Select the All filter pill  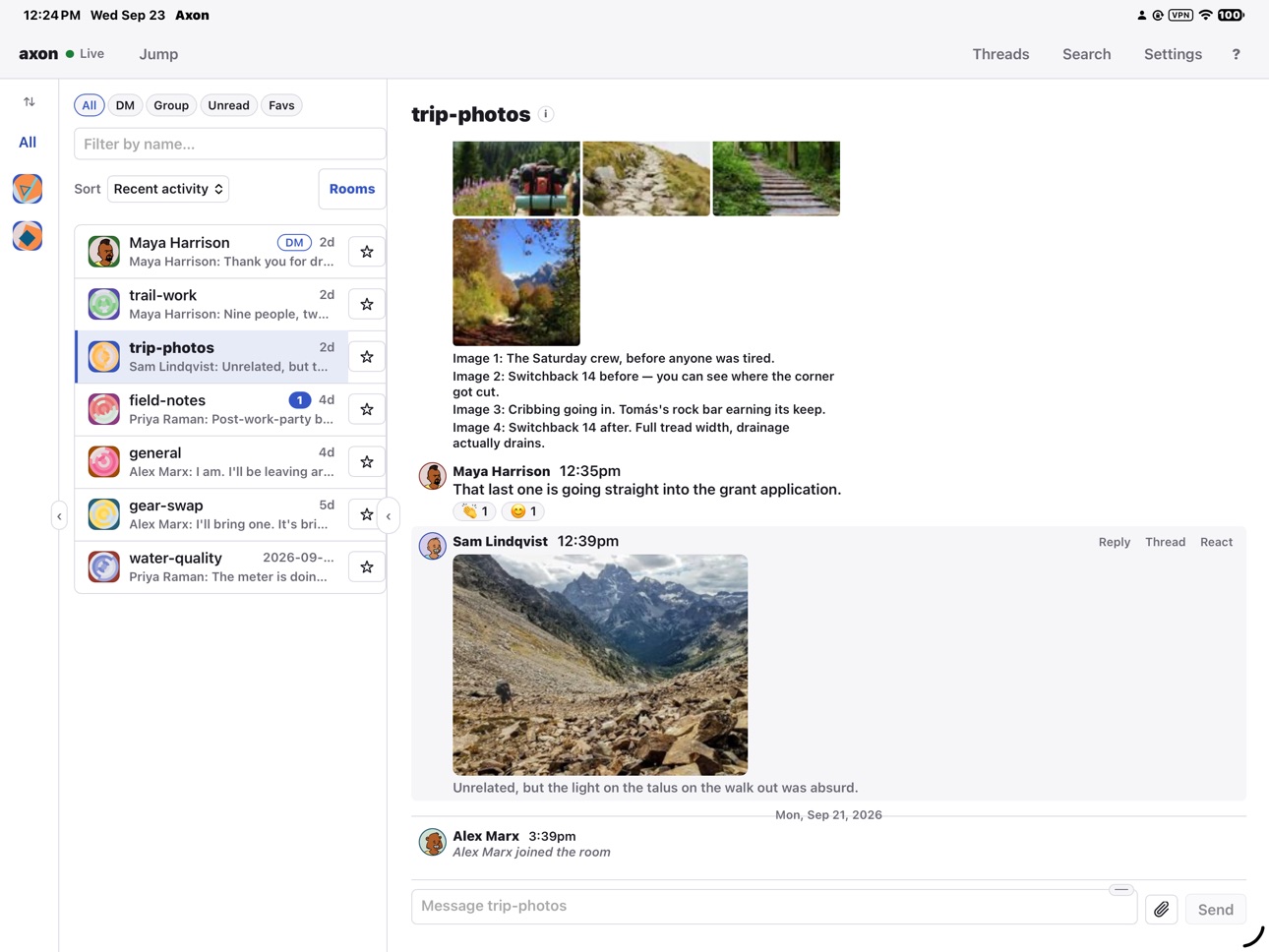tap(90, 105)
